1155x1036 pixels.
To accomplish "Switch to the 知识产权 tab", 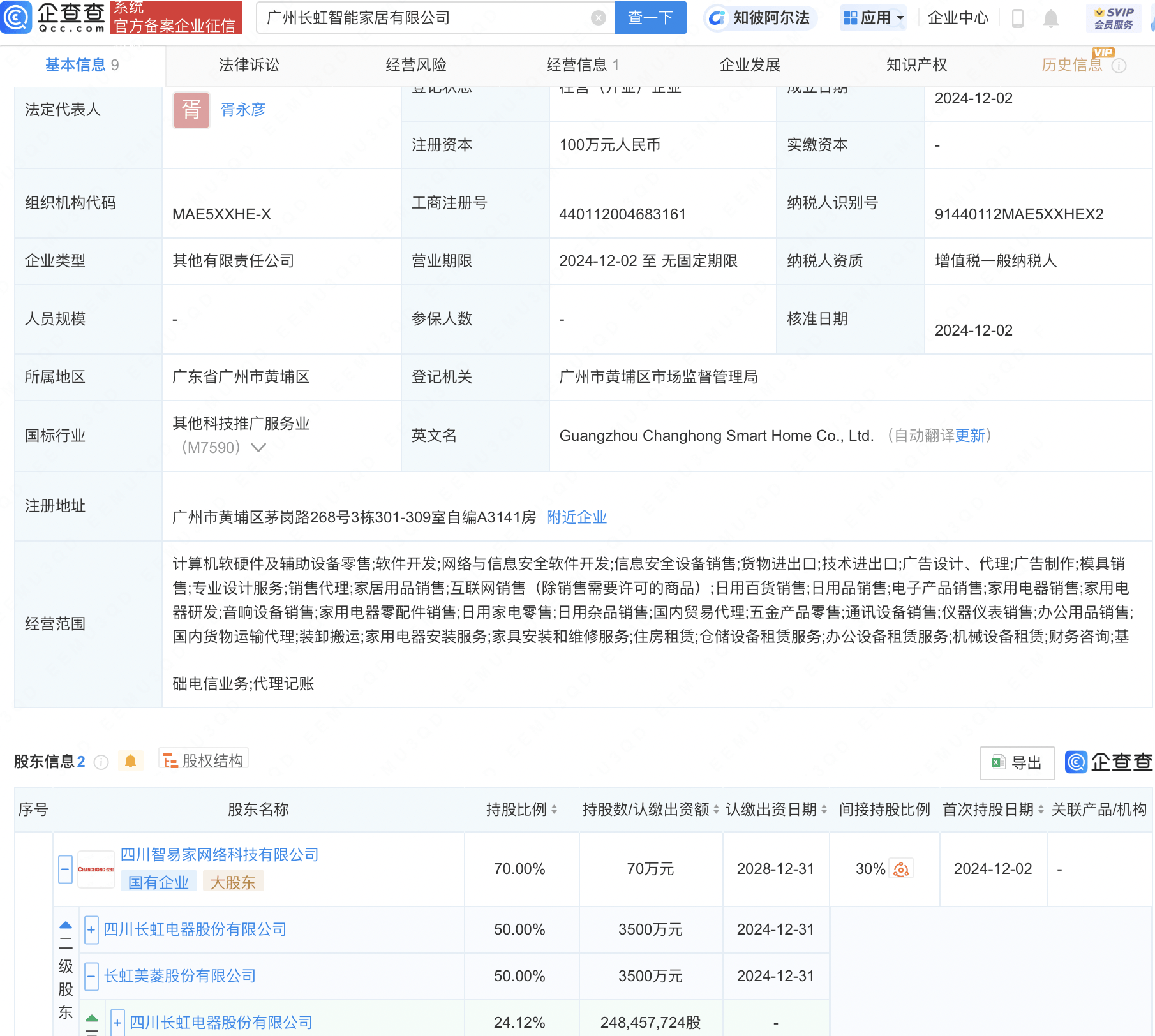I will pos(916,65).
